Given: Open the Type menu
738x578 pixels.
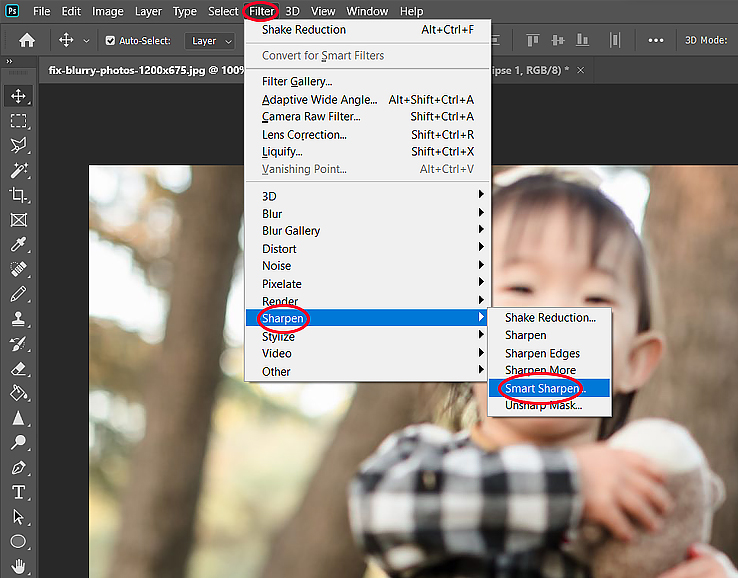Looking at the screenshot, I should 184,11.
